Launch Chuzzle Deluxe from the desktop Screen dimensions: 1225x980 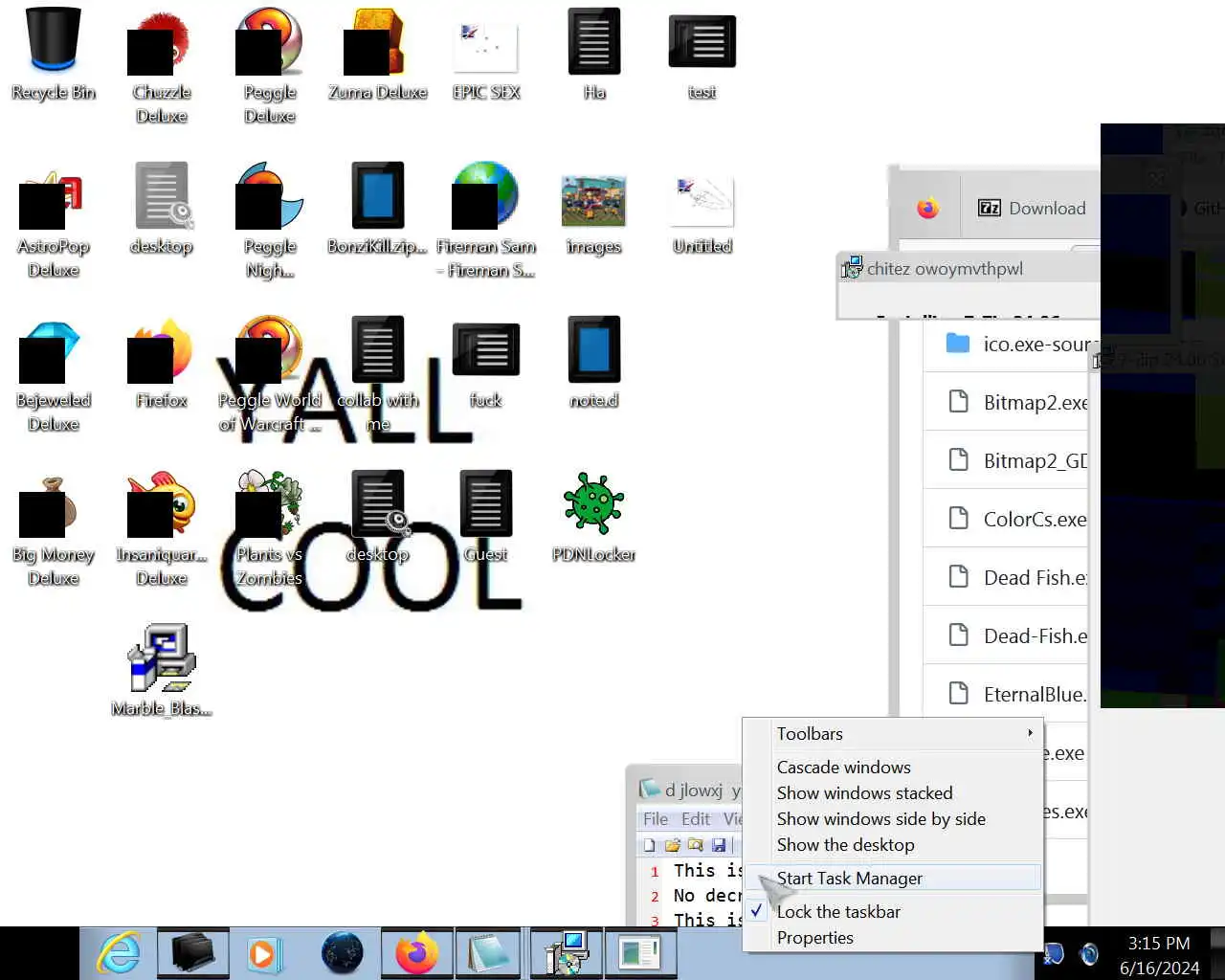(x=161, y=65)
